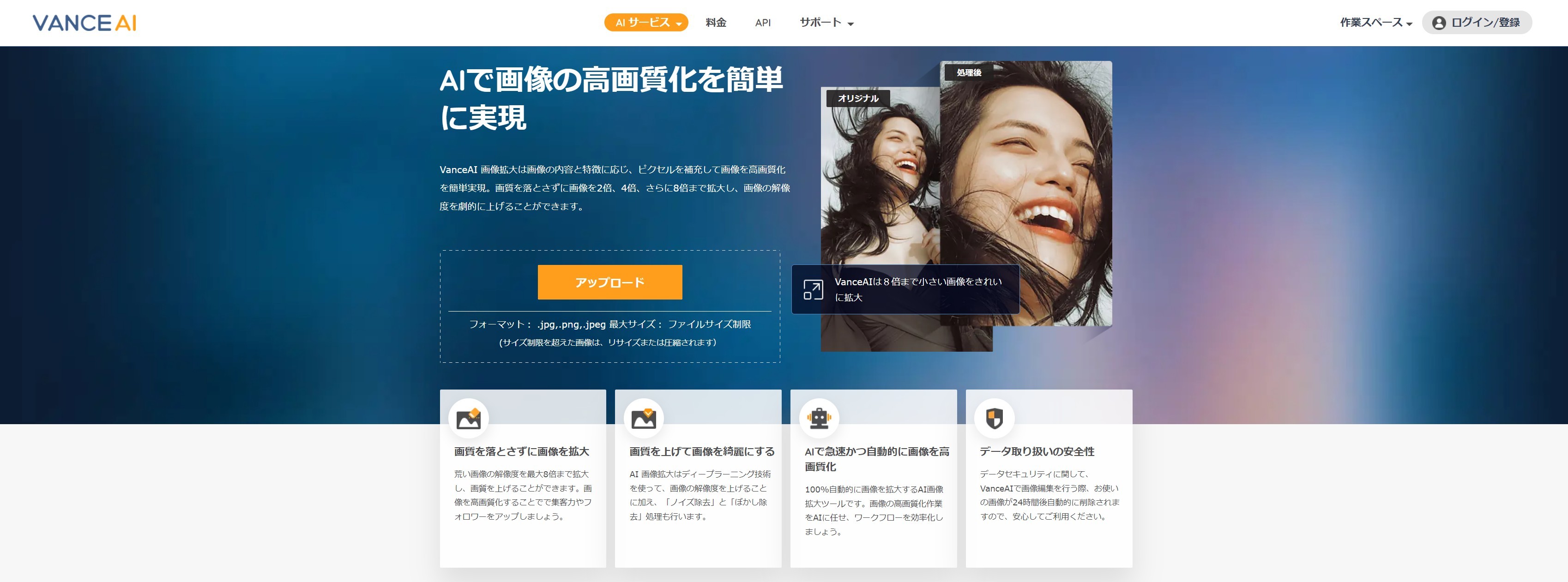Select the データ取り扱いの安全性 card heading

pyautogui.click(x=1037, y=451)
